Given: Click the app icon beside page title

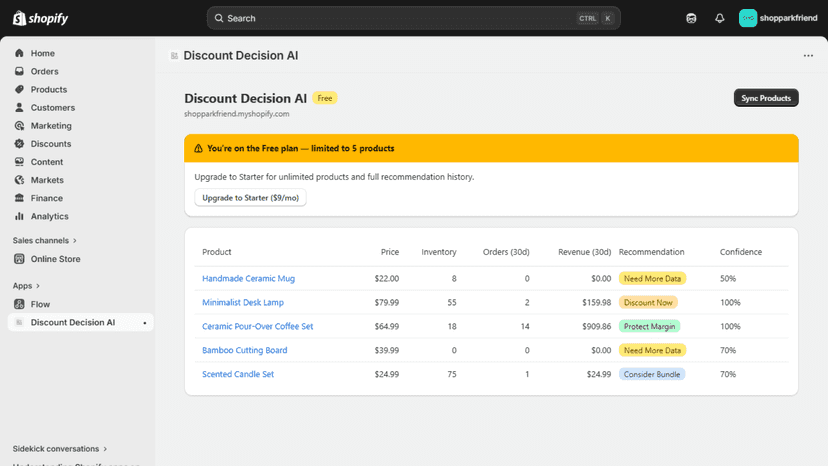Looking at the screenshot, I should click(x=174, y=55).
